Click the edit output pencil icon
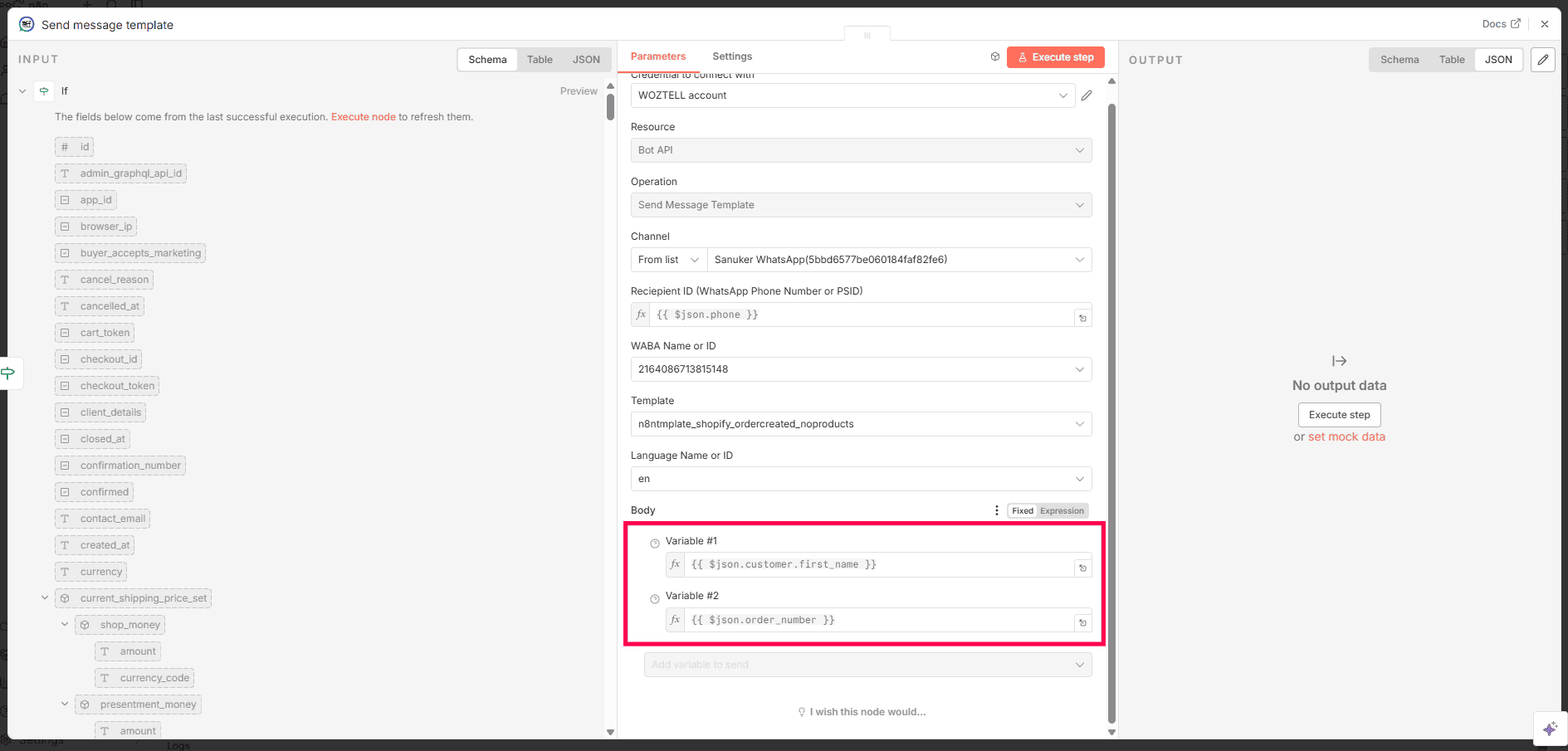1568x751 pixels. [x=1542, y=60]
